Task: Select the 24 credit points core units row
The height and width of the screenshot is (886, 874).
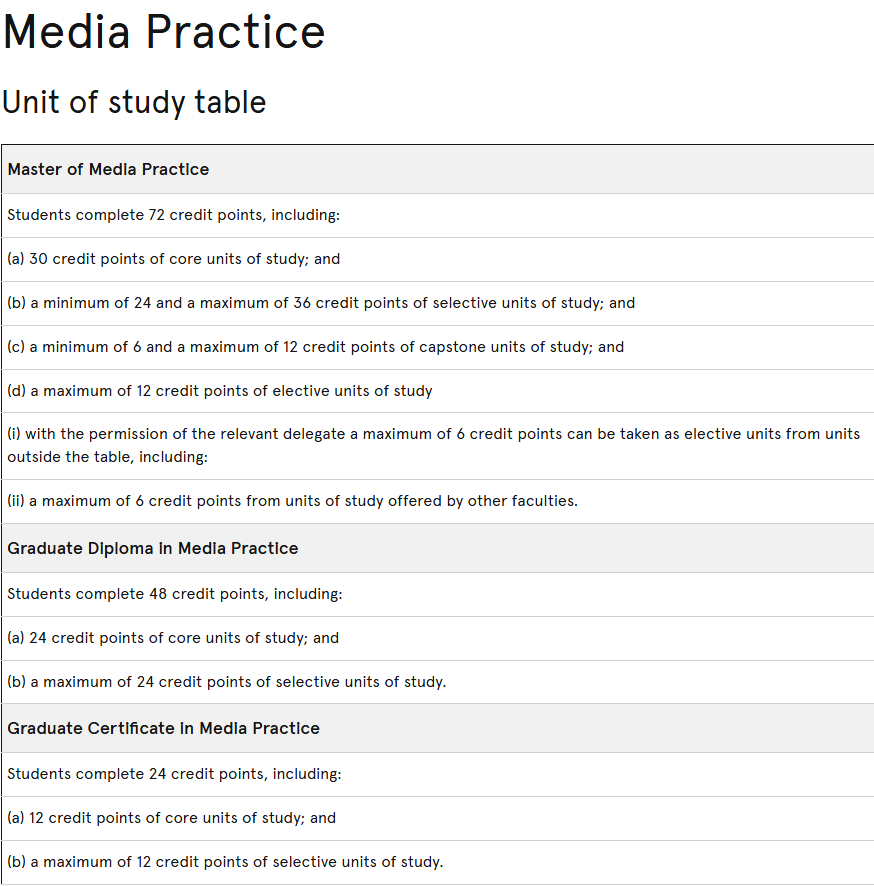Action: pyautogui.click(x=437, y=639)
